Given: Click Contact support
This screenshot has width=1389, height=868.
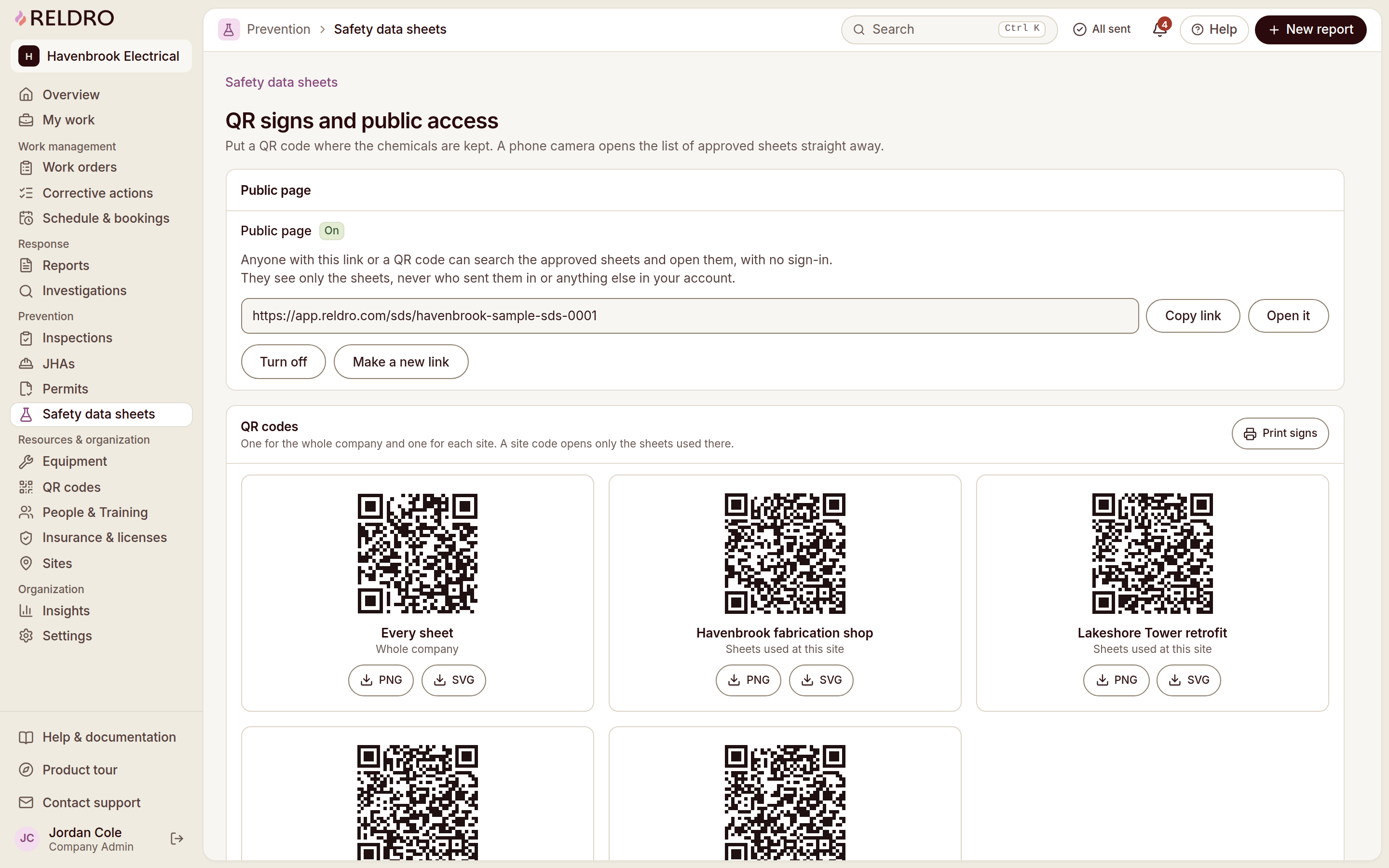Looking at the screenshot, I should tap(101, 802).
